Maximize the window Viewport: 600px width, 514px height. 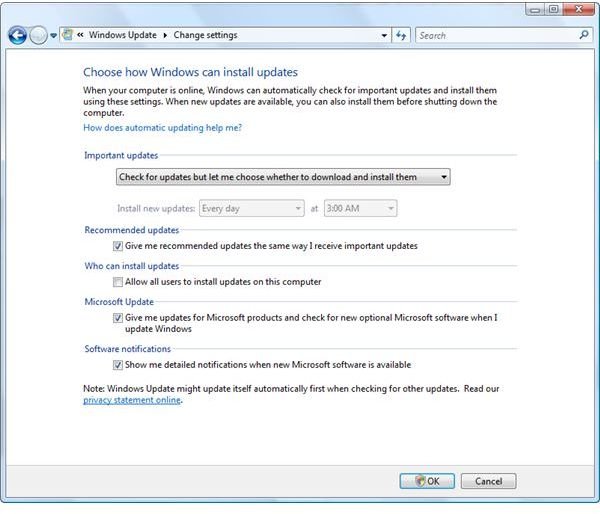pos(553,9)
